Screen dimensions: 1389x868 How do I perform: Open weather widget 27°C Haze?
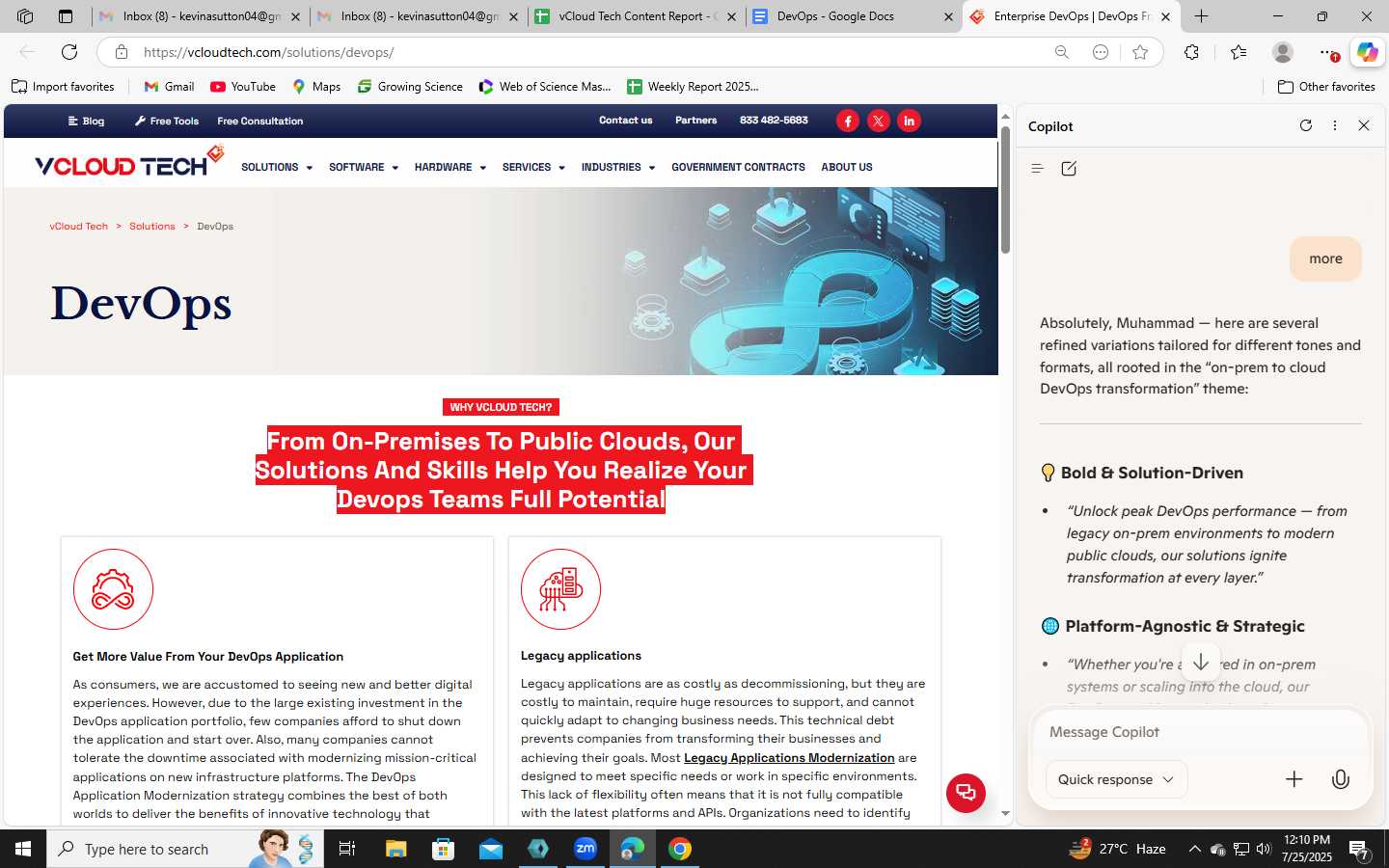click(1117, 849)
